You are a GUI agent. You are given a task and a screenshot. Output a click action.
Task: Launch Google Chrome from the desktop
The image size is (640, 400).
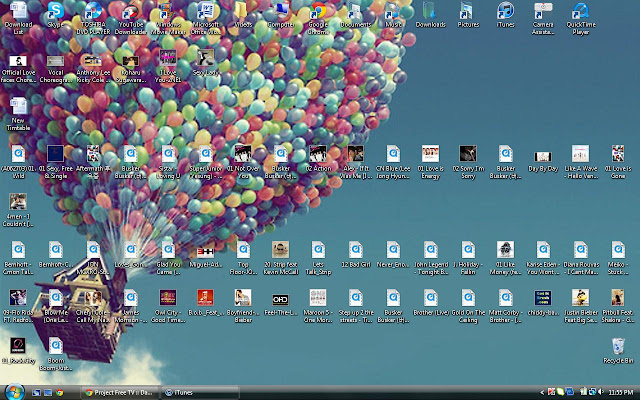point(318,18)
